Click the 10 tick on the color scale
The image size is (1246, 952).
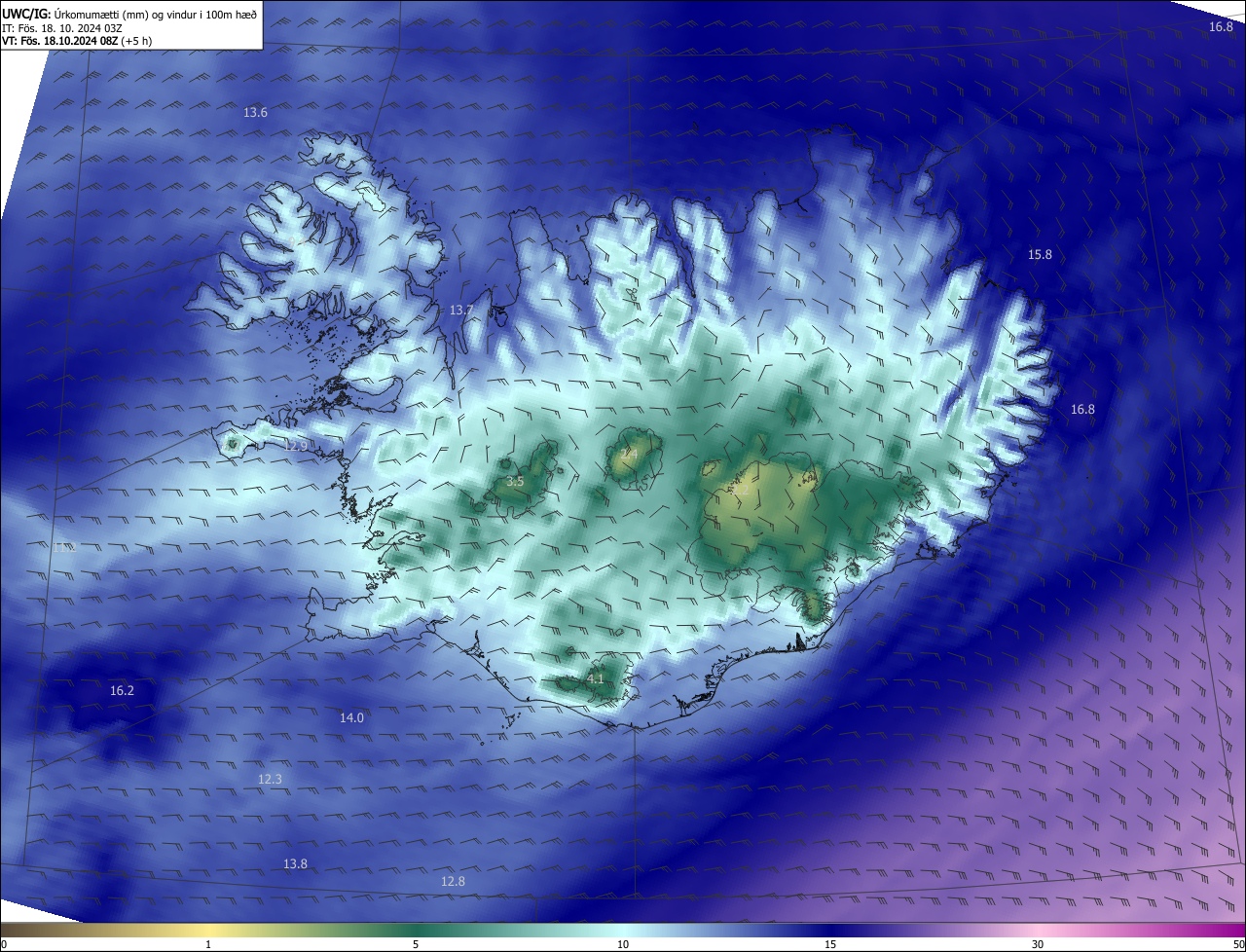click(x=623, y=944)
